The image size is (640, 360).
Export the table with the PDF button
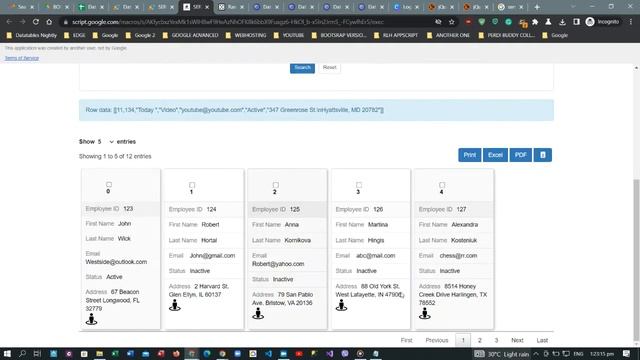coord(520,155)
